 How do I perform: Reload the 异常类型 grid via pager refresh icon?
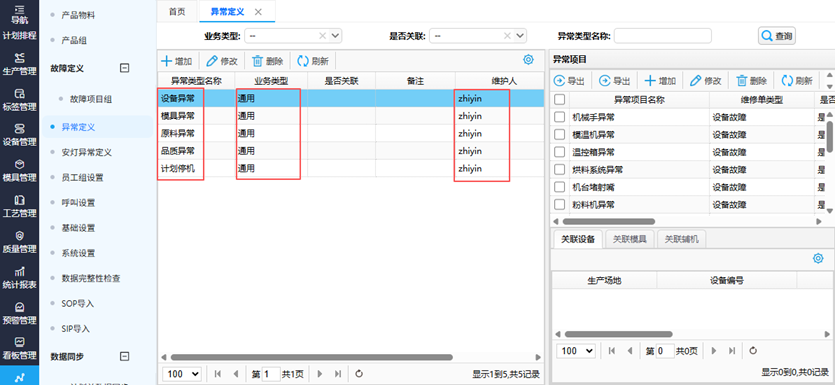[x=359, y=374]
